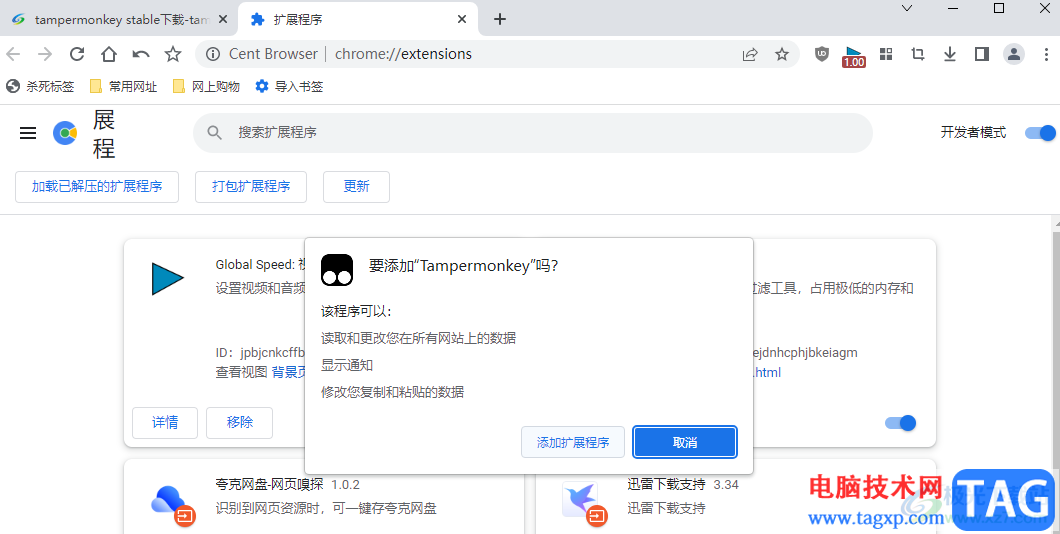Viewport: 1060px width, 534px height.
Task: Open 杀死标签 bookmark
Action: tap(40, 87)
